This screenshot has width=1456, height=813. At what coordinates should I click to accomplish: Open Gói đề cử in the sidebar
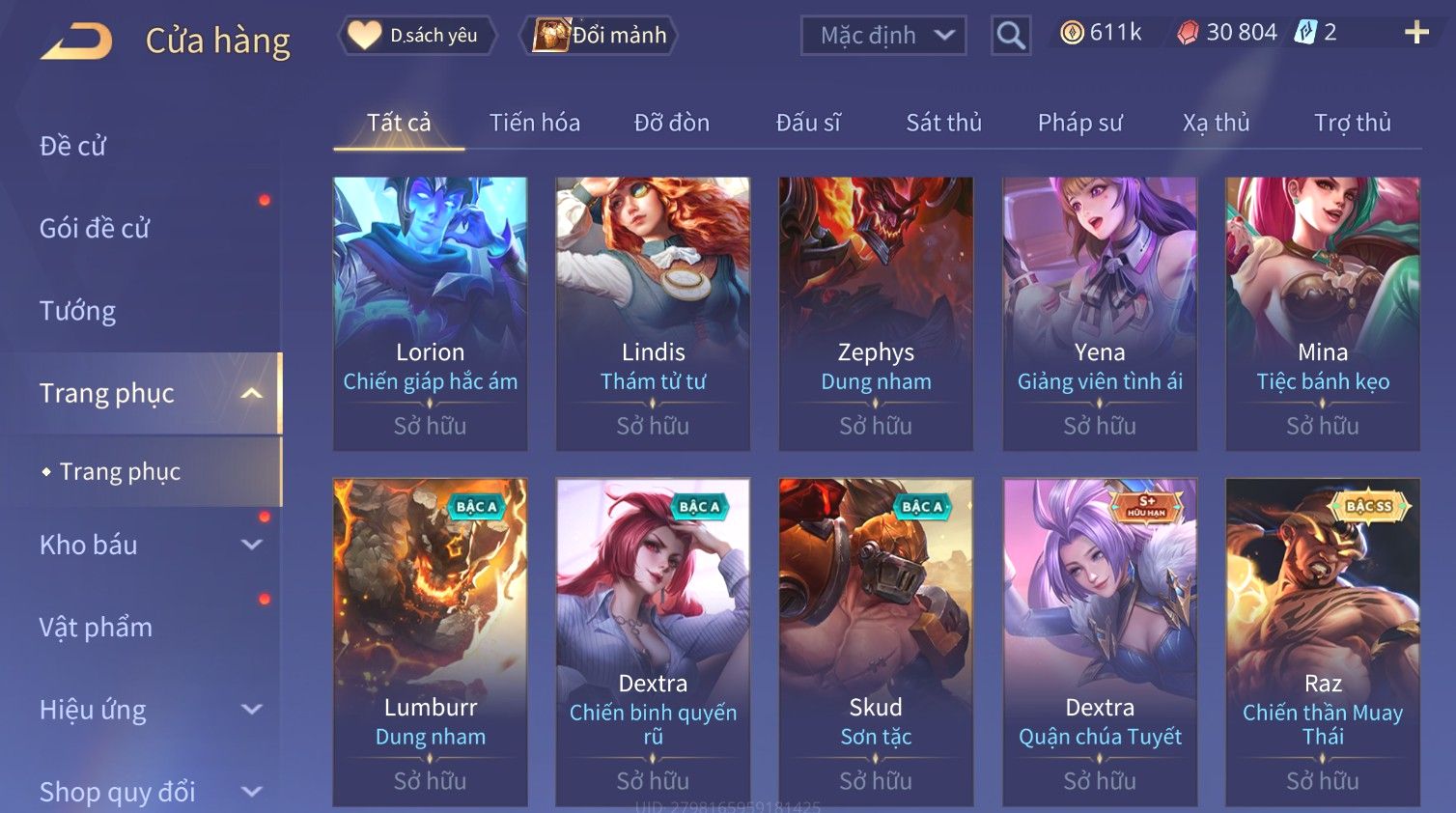[95, 229]
